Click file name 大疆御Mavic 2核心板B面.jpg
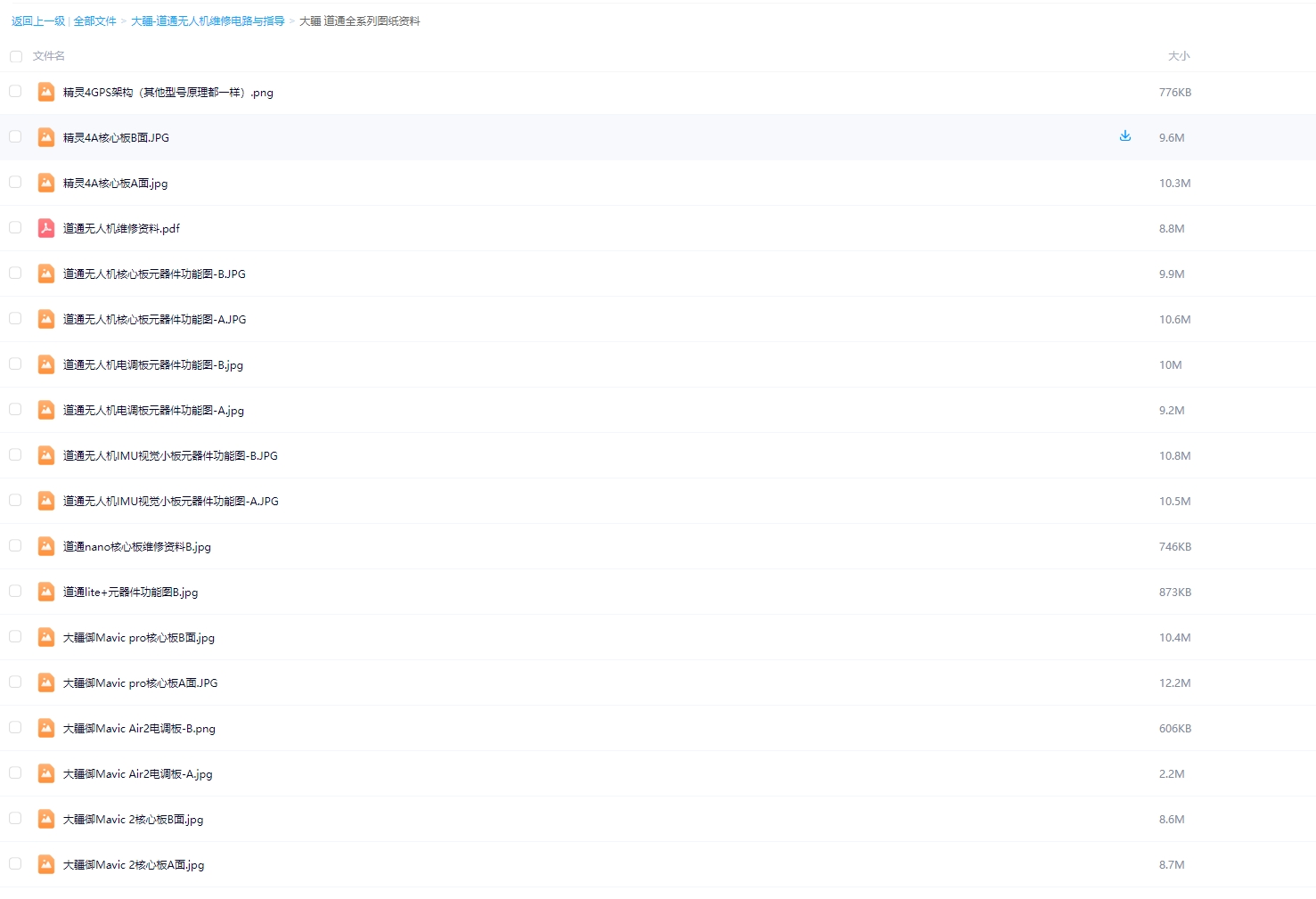Viewport: 1316px width, 899px height. pos(134,819)
